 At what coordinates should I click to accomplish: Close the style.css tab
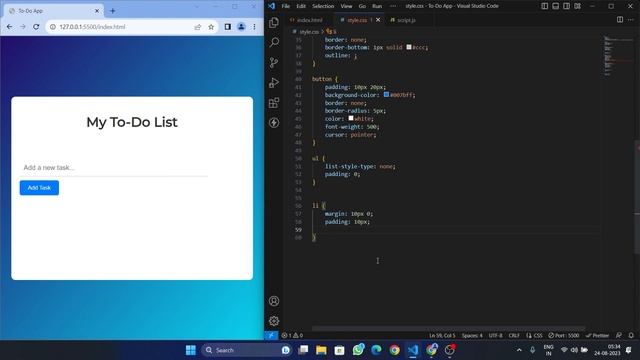pos(378,20)
